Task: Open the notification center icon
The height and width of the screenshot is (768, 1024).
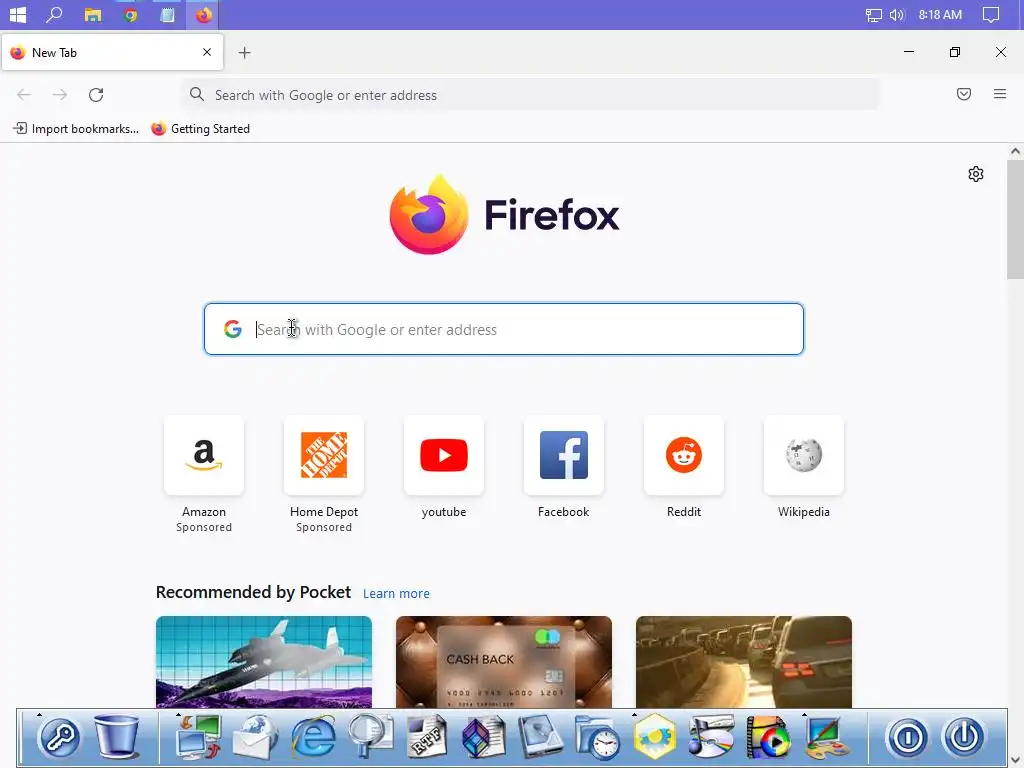Action: [991, 14]
